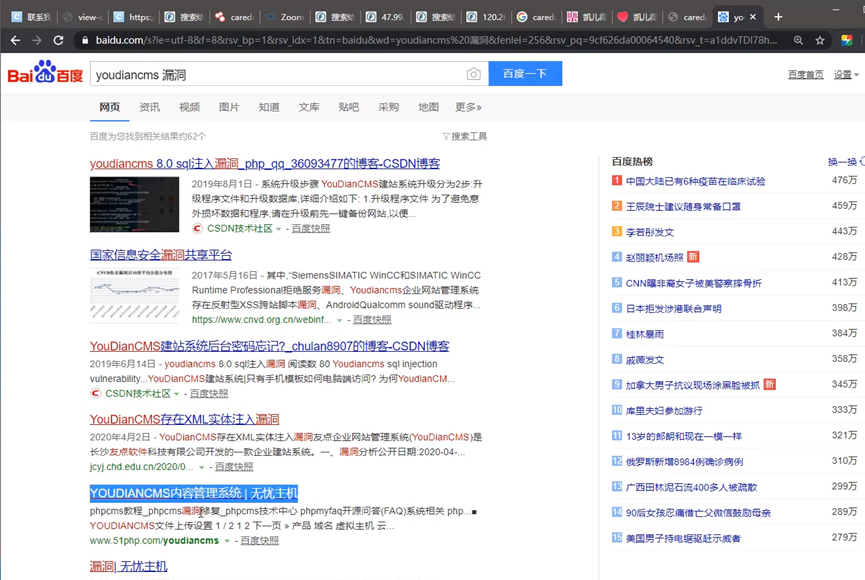The image size is (865, 580).
Task: Click the CSDN logo icon under first result
Action: (x=197, y=228)
